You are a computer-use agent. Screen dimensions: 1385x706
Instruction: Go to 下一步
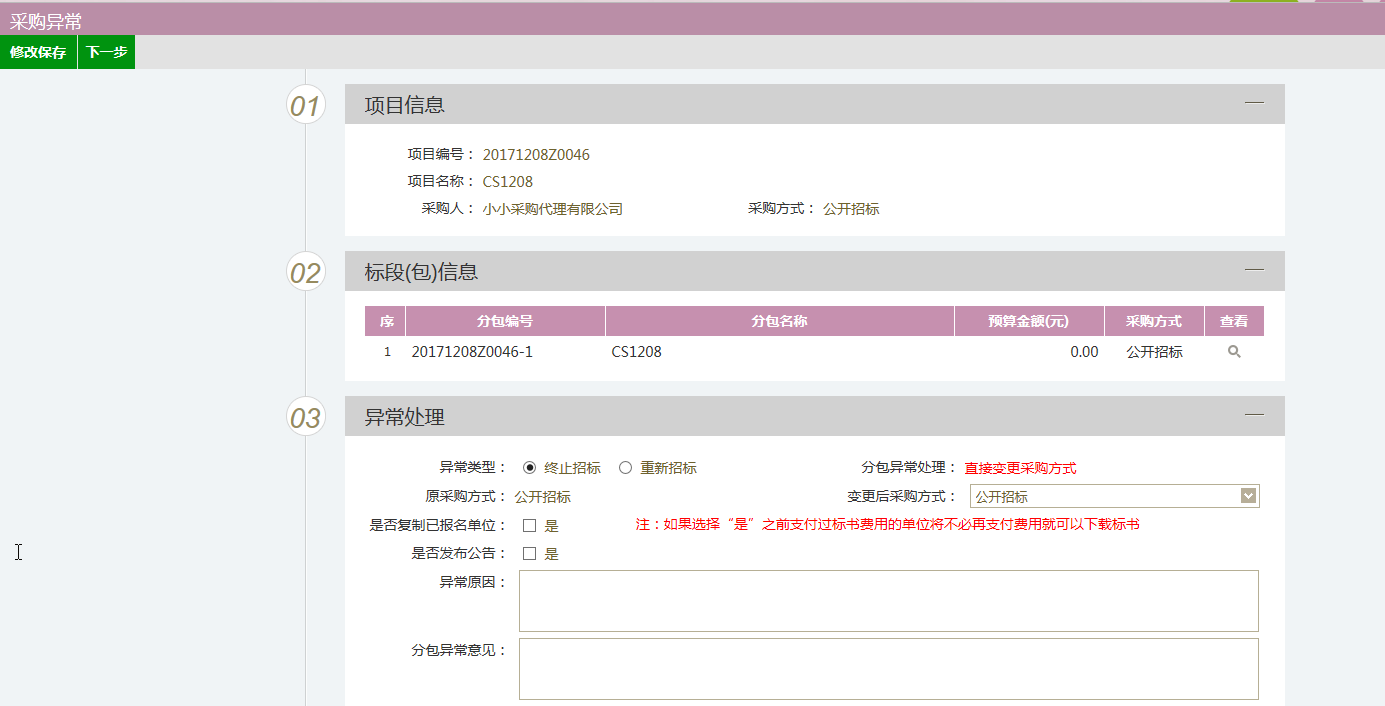pos(106,52)
